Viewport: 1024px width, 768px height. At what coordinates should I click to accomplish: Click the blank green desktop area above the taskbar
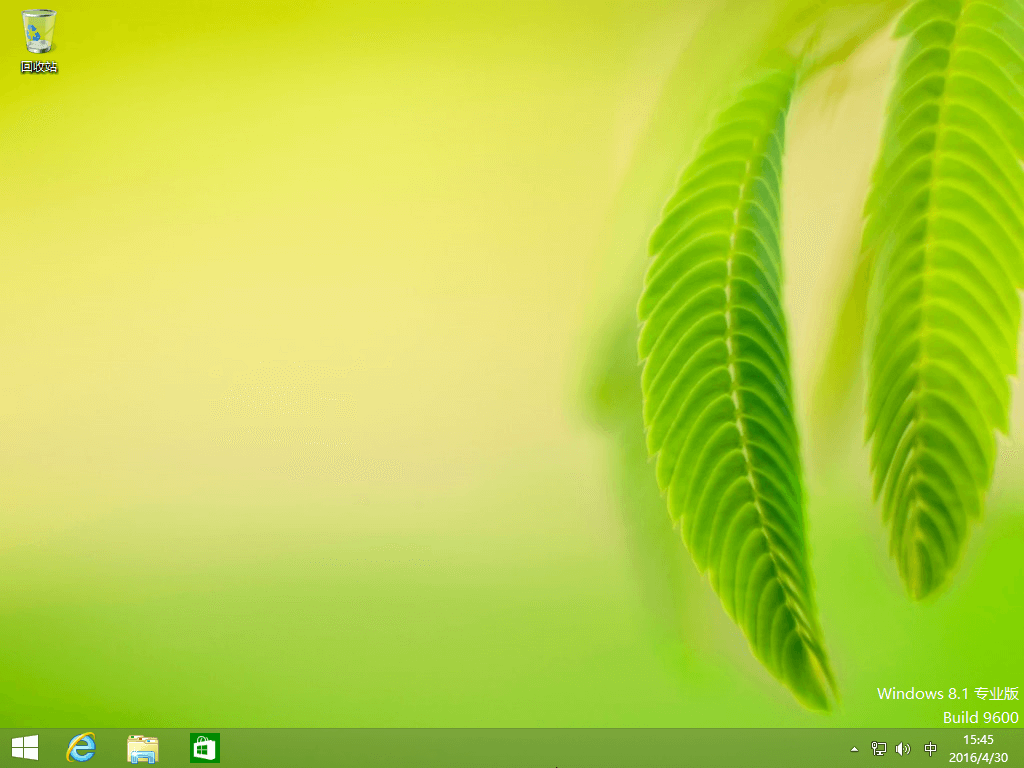tap(327, 653)
